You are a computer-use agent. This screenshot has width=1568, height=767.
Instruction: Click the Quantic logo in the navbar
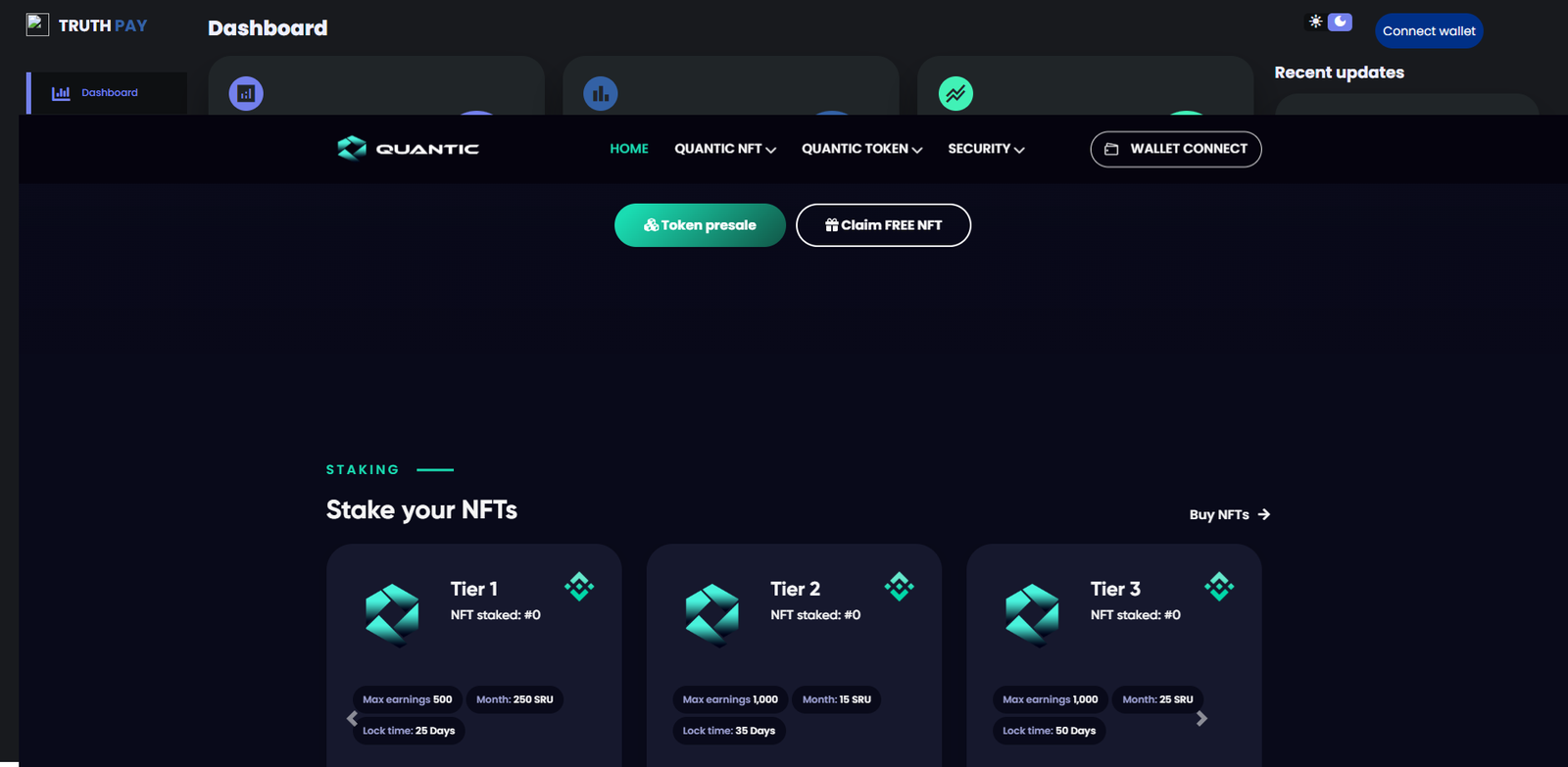(x=408, y=149)
